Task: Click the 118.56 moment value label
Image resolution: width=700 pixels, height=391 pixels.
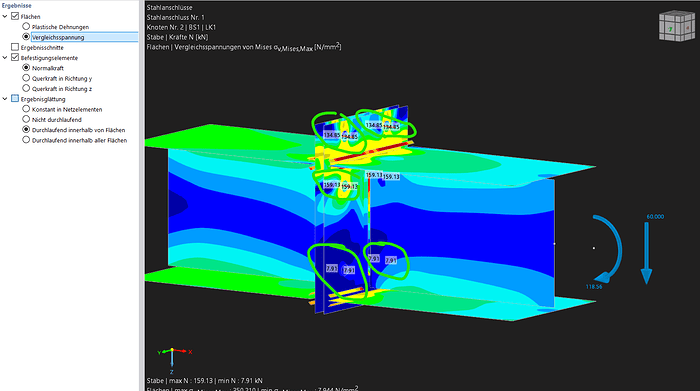Action: coord(594,287)
